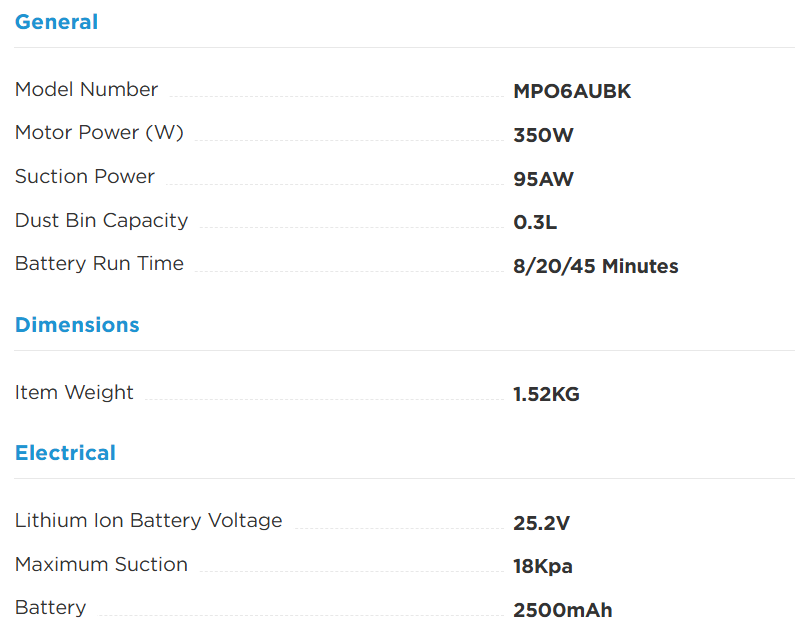Select the Dust Bin Capacity label
Screen dimensions: 795x631
click(x=101, y=220)
